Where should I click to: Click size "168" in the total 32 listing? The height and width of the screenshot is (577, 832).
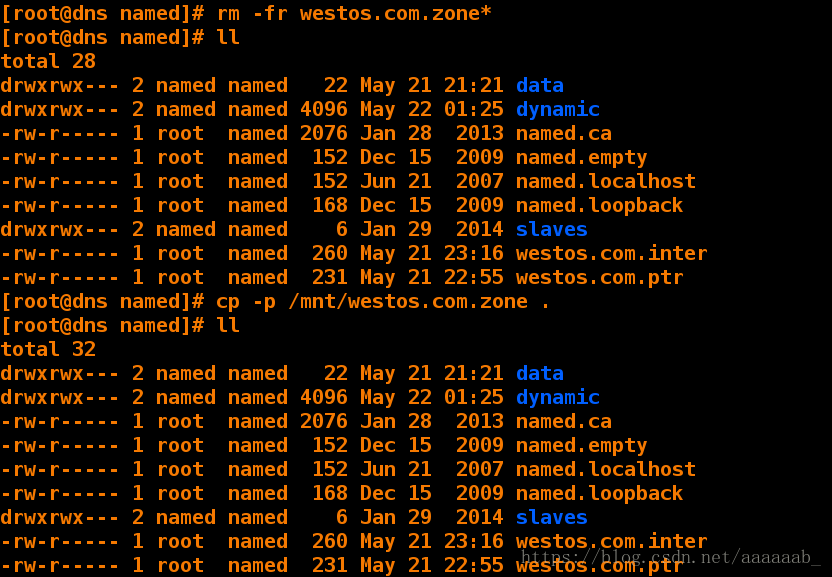[330, 493]
